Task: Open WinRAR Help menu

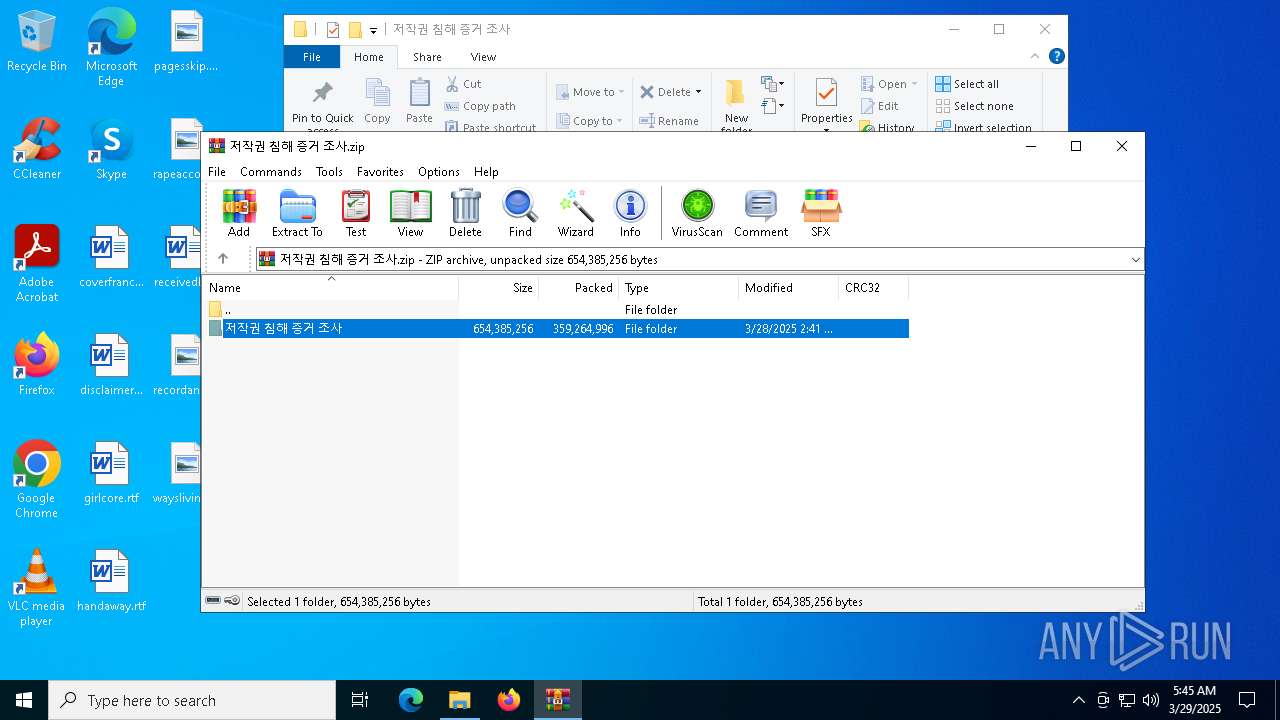Action: (x=486, y=172)
